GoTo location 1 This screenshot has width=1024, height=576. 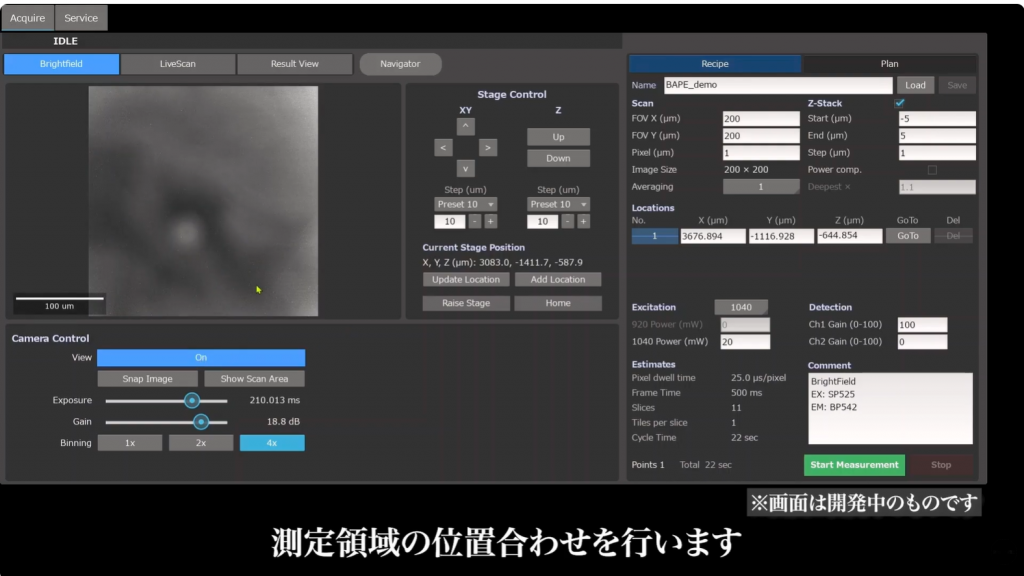[908, 236]
